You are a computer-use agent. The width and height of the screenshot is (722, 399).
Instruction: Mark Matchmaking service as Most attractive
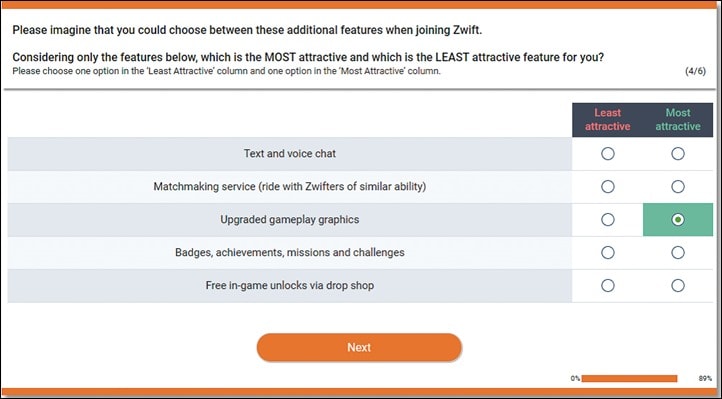point(677,186)
